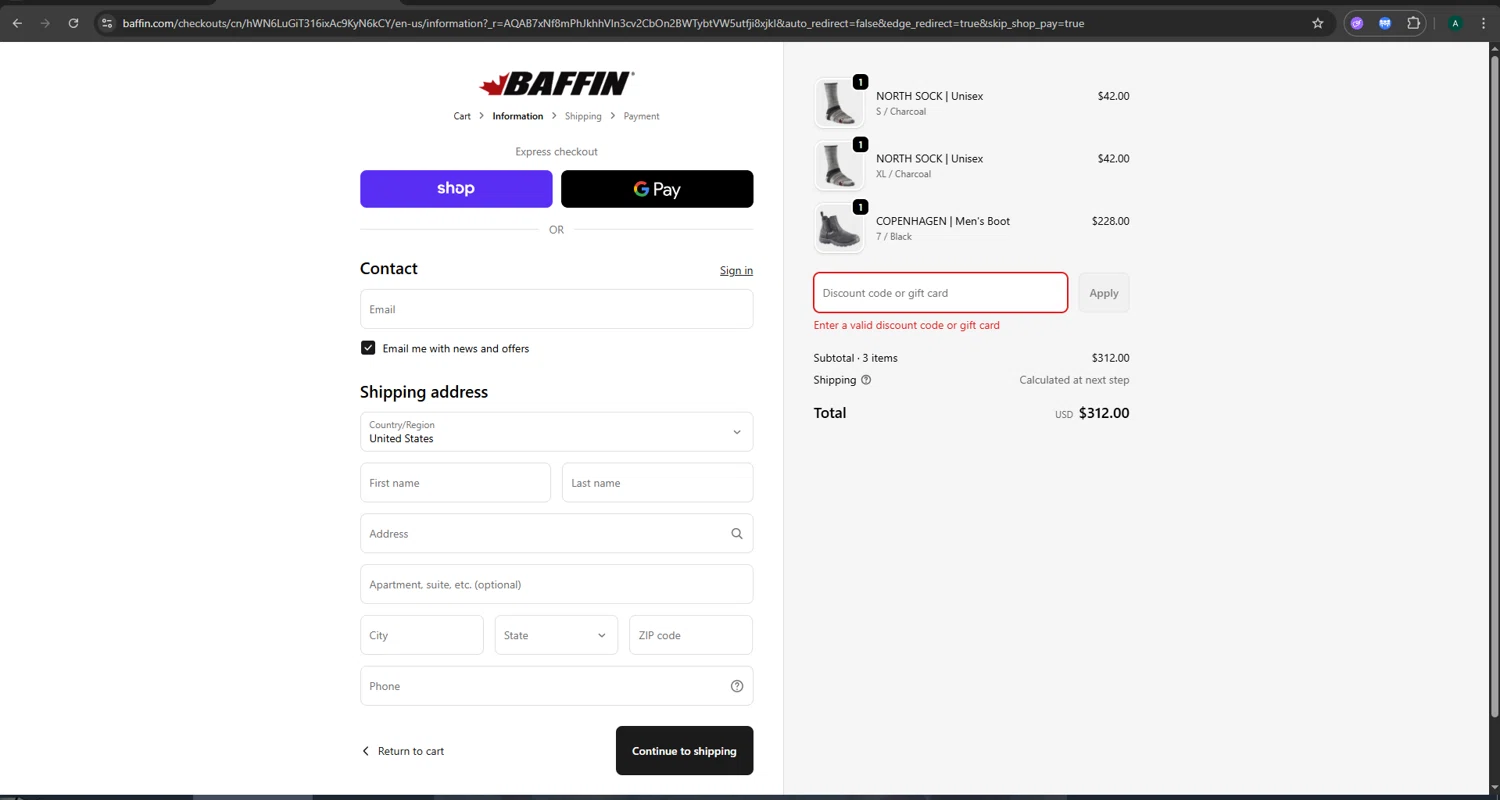The image size is (1500, 800).
Task: Click the COPENHAGEN | Men's Boot text
Action: coord(943,221)
